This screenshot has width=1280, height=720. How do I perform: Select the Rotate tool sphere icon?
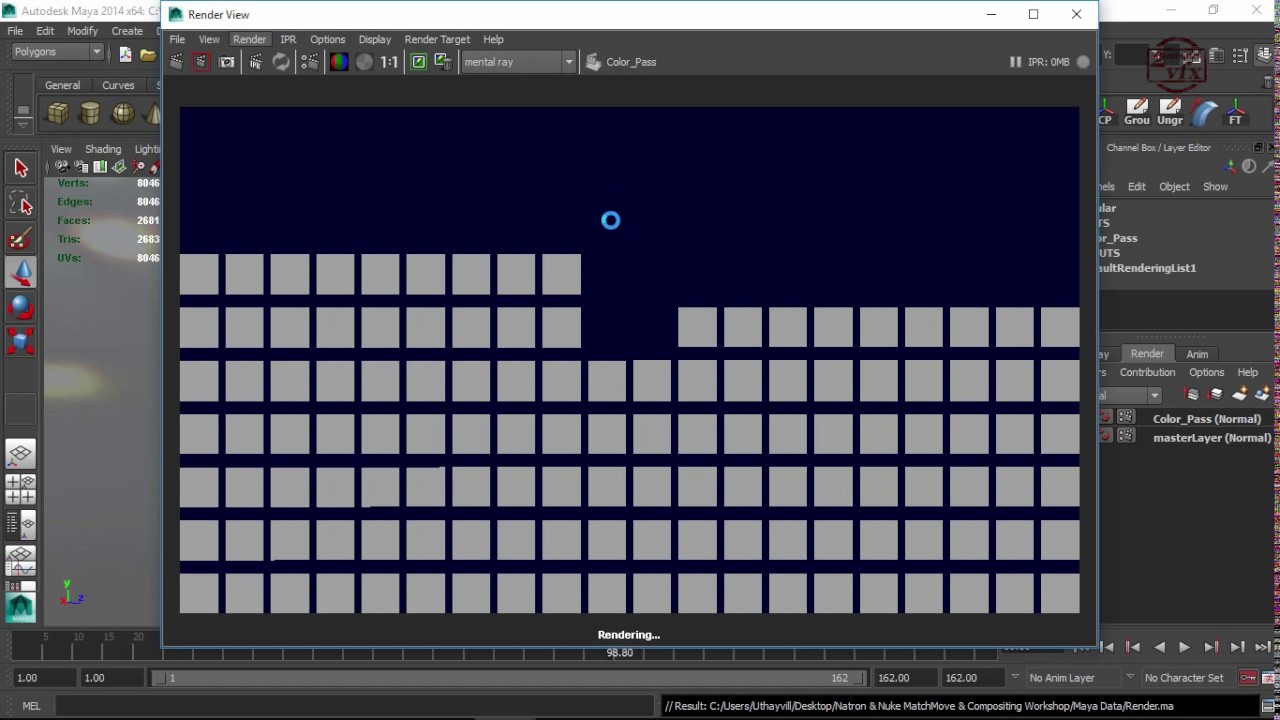click(20, 307)
